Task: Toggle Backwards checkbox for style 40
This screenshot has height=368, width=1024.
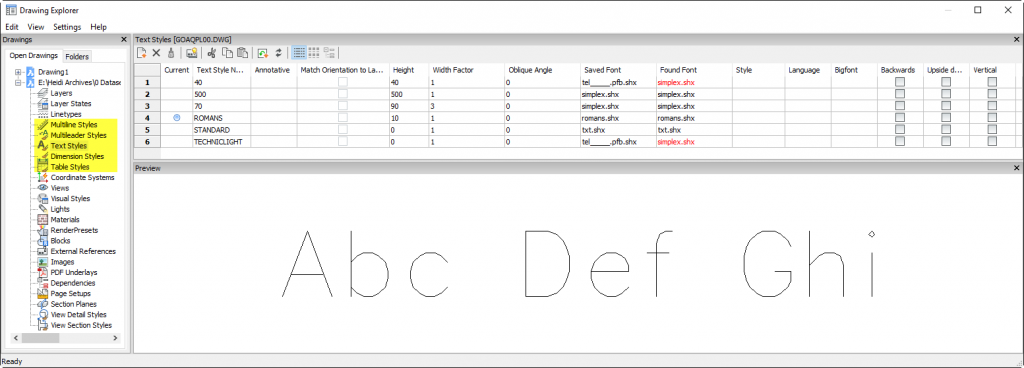Action: [x=899, y=82]
